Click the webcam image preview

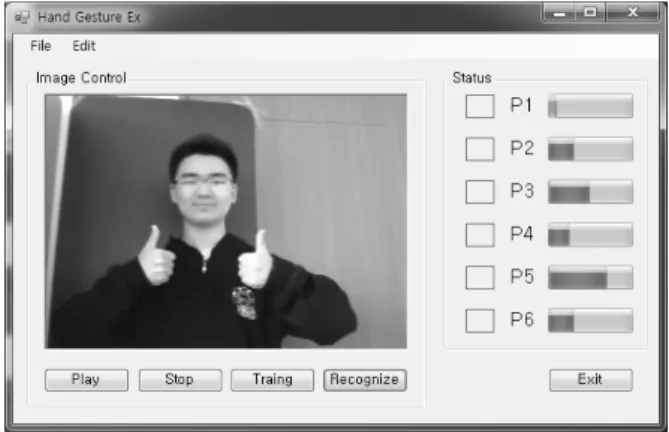[226, 221]
